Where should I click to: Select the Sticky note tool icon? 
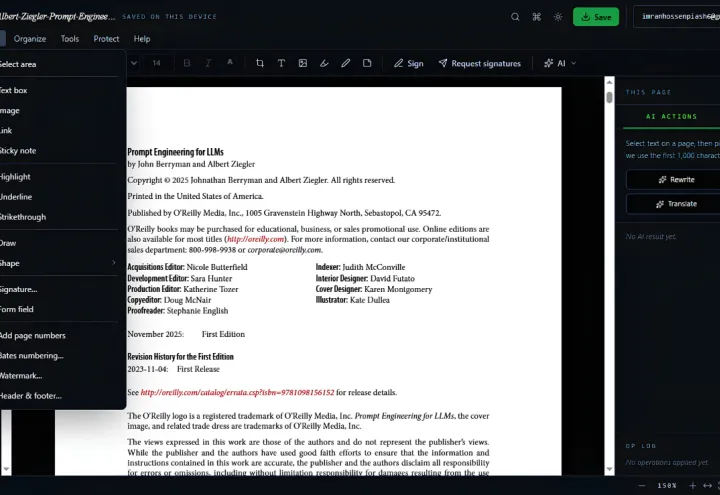(367, 63)
